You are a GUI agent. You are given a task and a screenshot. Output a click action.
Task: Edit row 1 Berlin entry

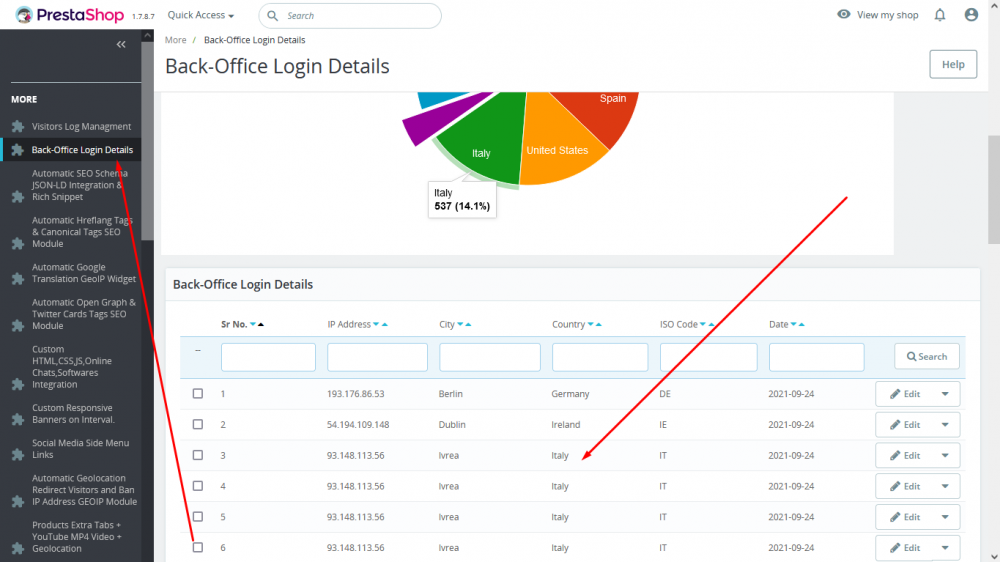pyautogui.click(x=904, y=394)
